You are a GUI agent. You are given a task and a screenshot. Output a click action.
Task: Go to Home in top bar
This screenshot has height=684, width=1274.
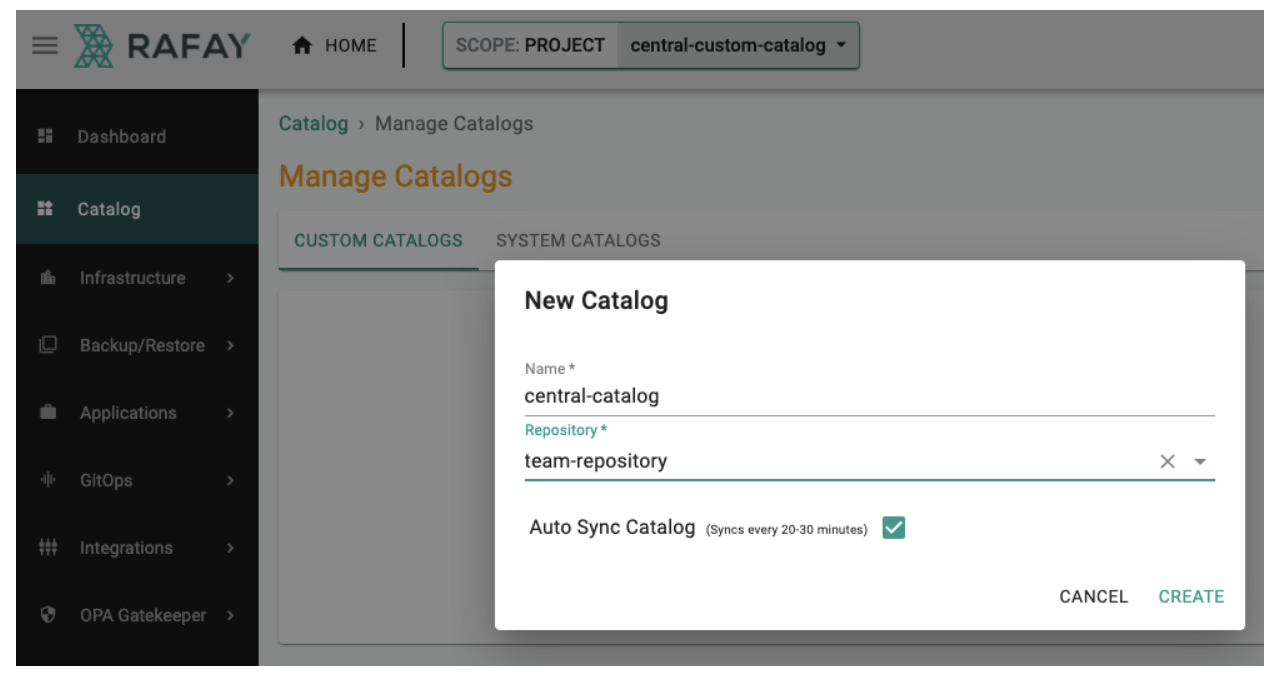(335, 46)
